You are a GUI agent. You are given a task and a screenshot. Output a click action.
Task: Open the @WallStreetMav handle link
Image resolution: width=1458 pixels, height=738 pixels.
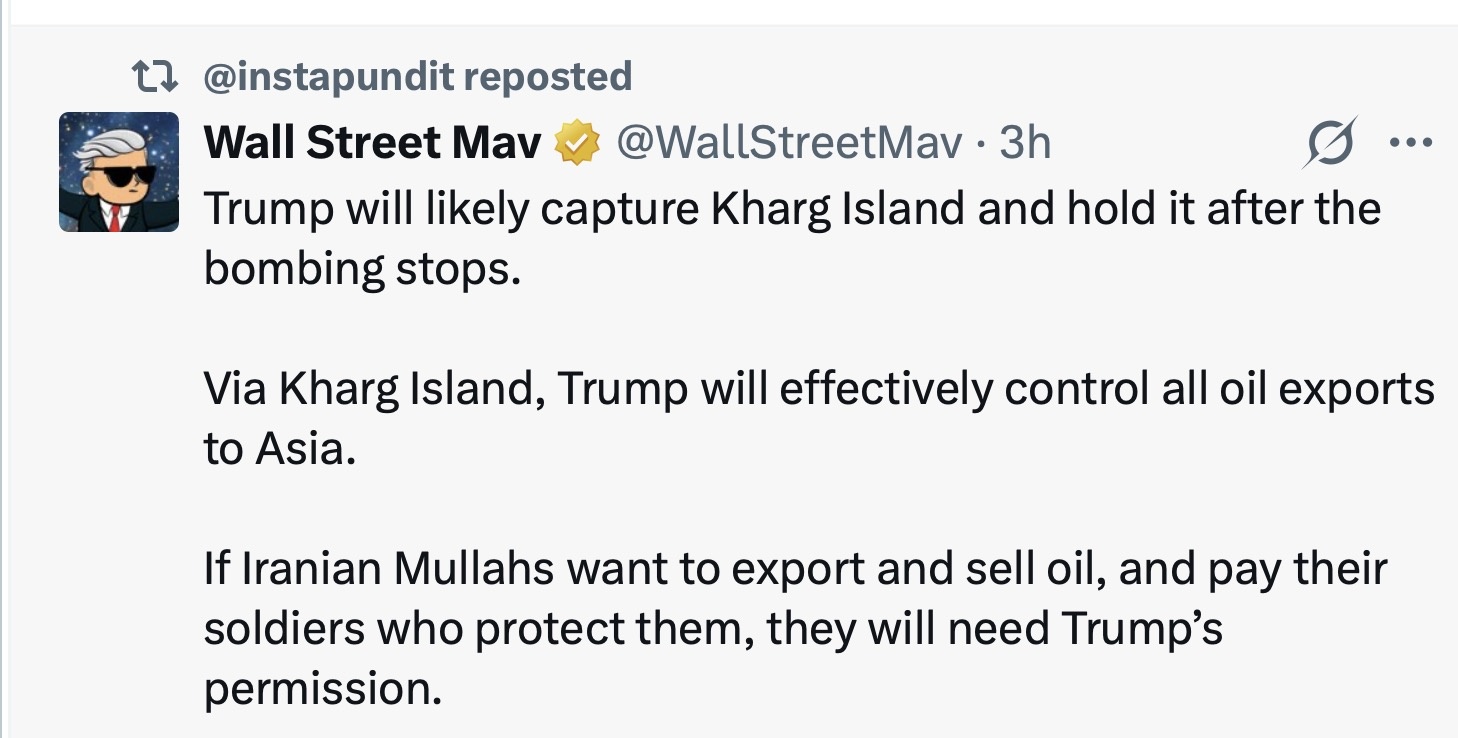coord(789,144)
